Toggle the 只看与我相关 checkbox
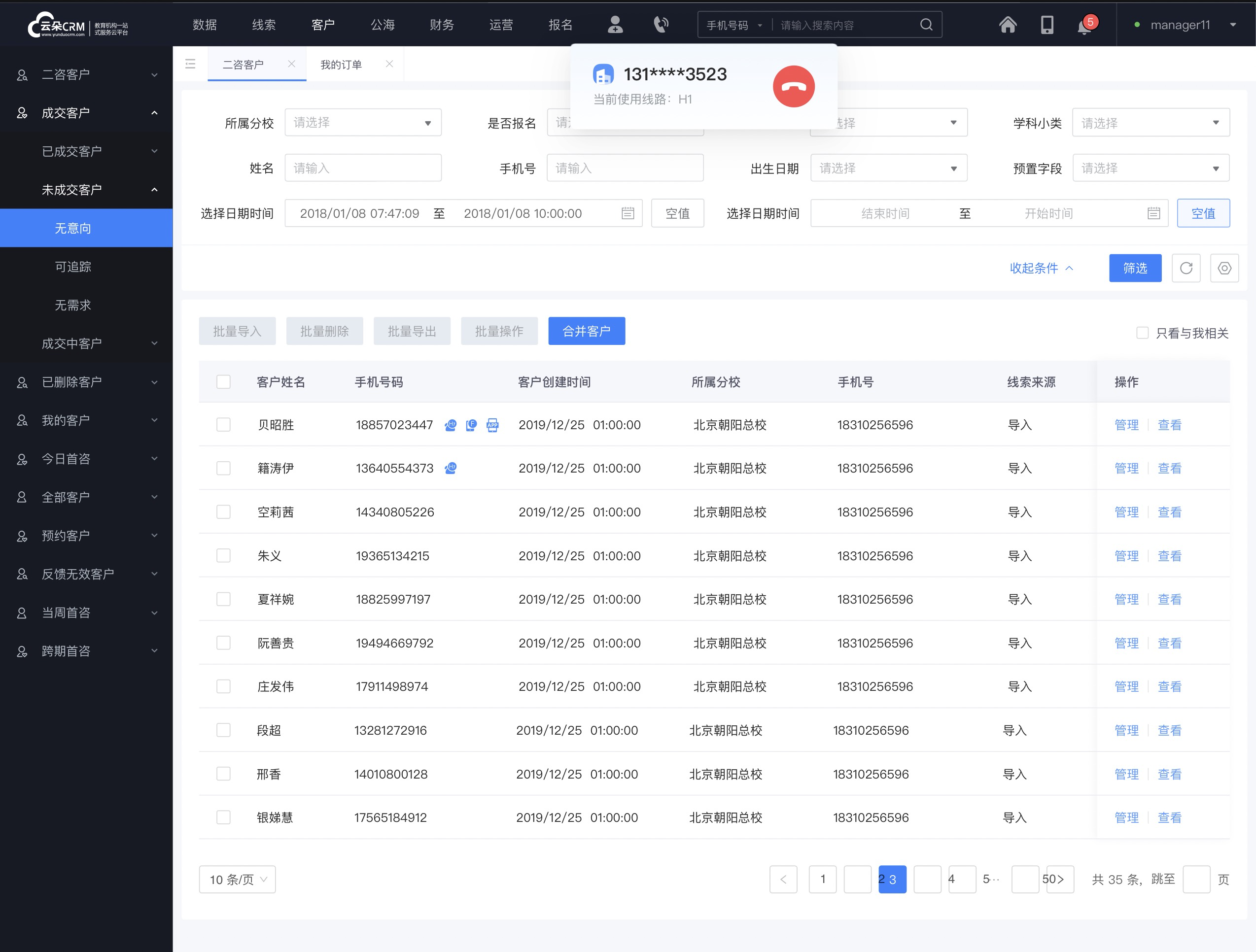1256x952 pixels. click(1141, 333)
